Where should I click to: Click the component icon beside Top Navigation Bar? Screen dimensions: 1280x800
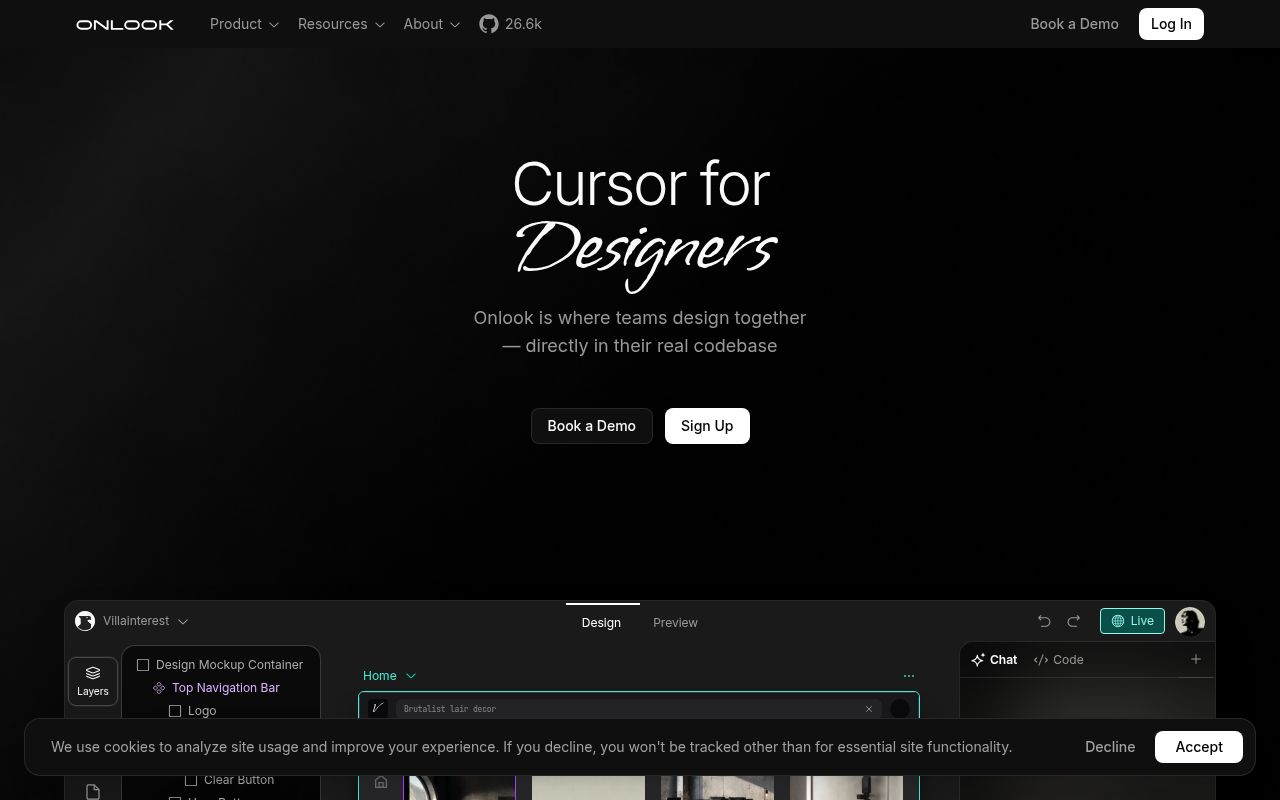click(159, 688)
